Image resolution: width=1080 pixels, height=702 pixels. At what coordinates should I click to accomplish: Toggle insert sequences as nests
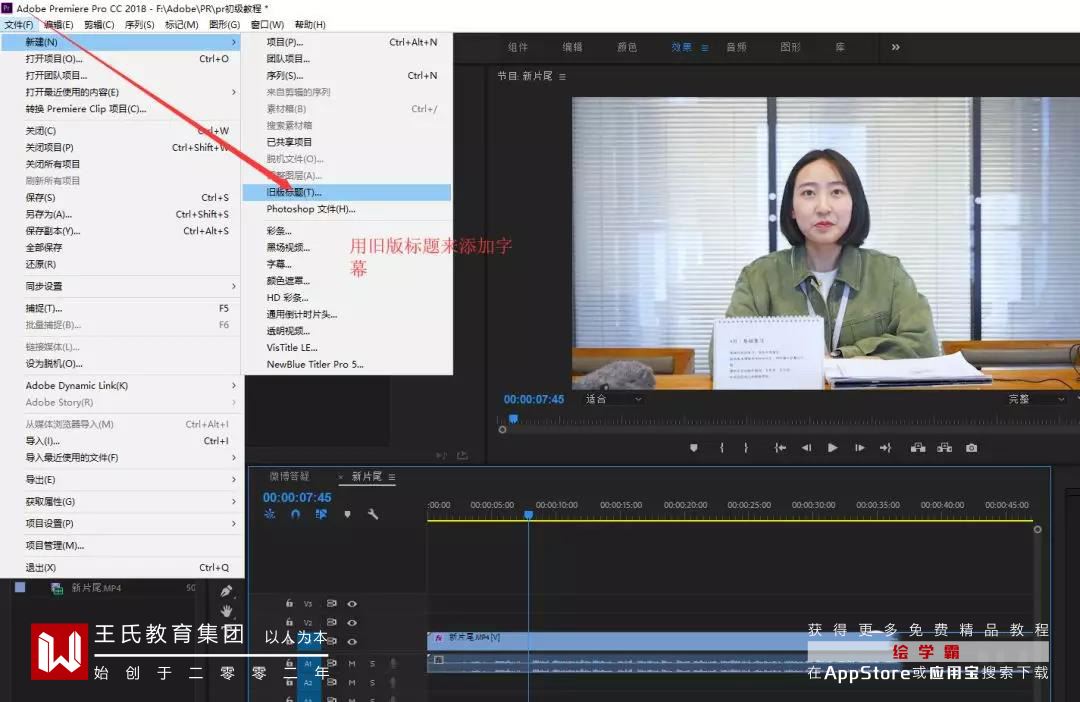[269, 514]
